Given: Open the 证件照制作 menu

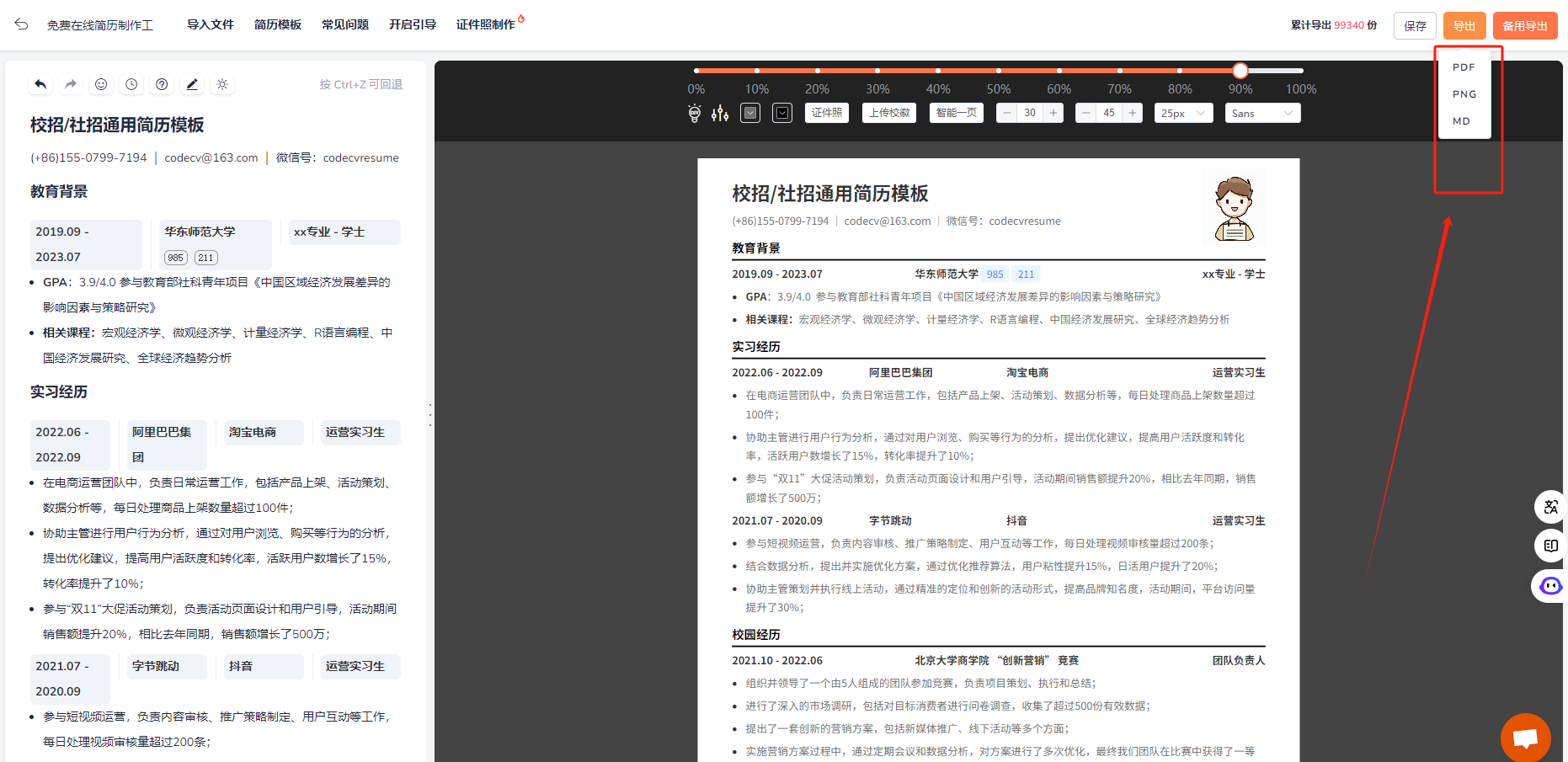Looking at the screenshot, I should pyautogui.click(x=486, y=24).
